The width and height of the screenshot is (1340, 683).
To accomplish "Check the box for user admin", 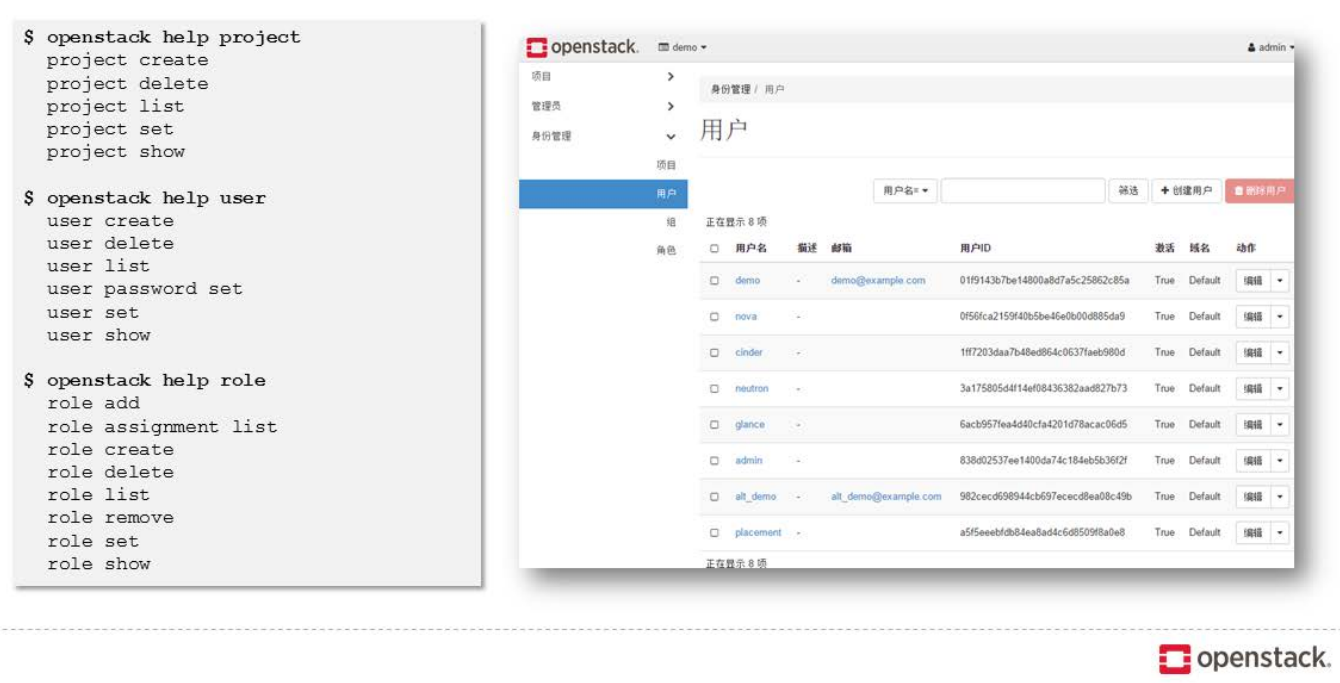I will (714, 461).
